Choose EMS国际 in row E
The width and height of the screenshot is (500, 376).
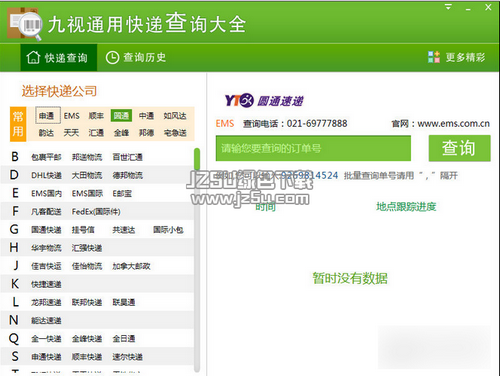[87, 193]
